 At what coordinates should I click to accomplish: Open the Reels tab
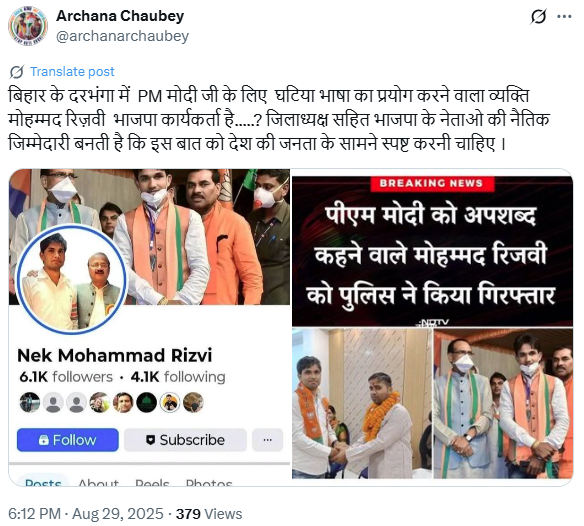coord(152,482)
